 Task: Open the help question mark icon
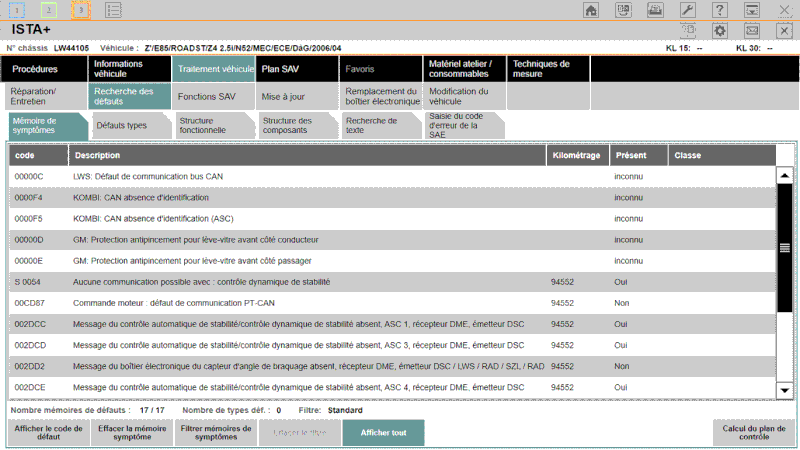pos(720,10)
